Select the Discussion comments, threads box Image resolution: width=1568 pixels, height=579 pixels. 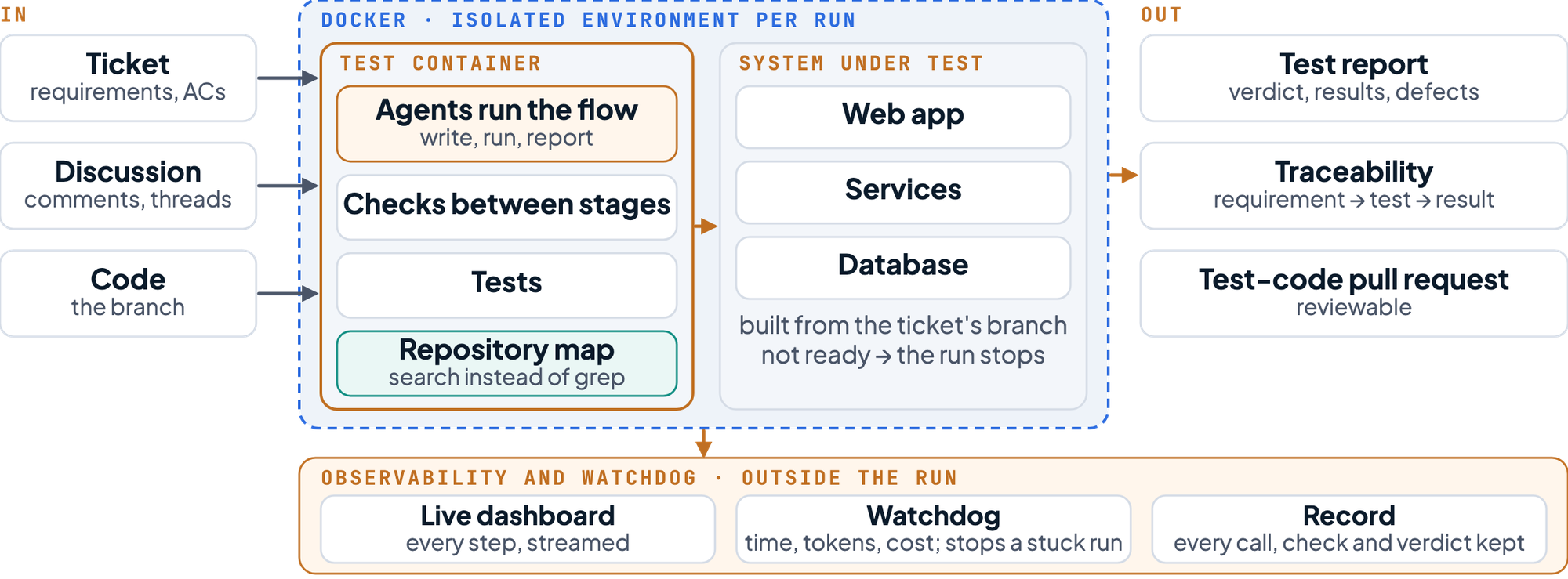pyautogui.click(x=128, y=186)
